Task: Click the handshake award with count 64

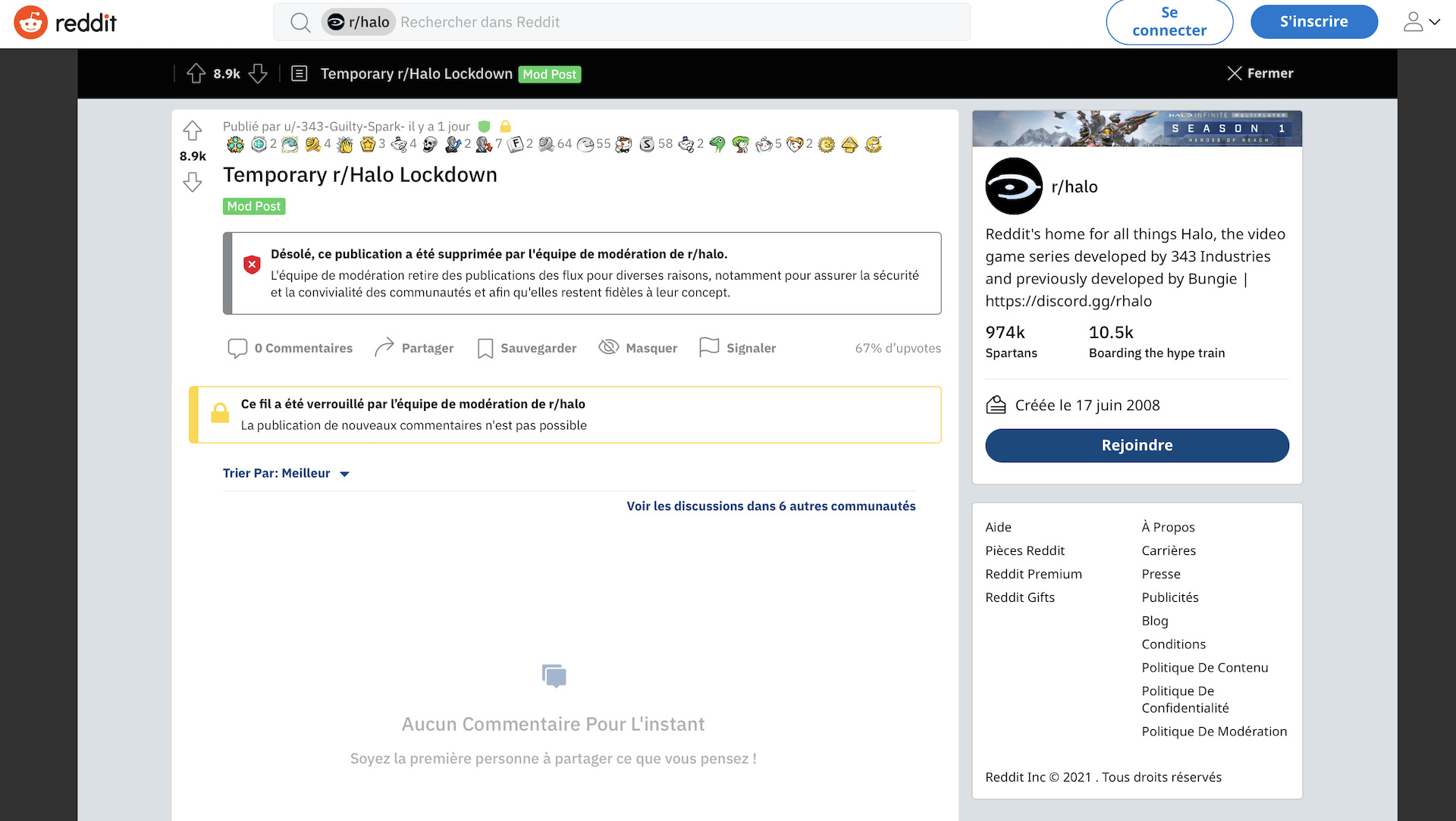Action: [546, 144]
